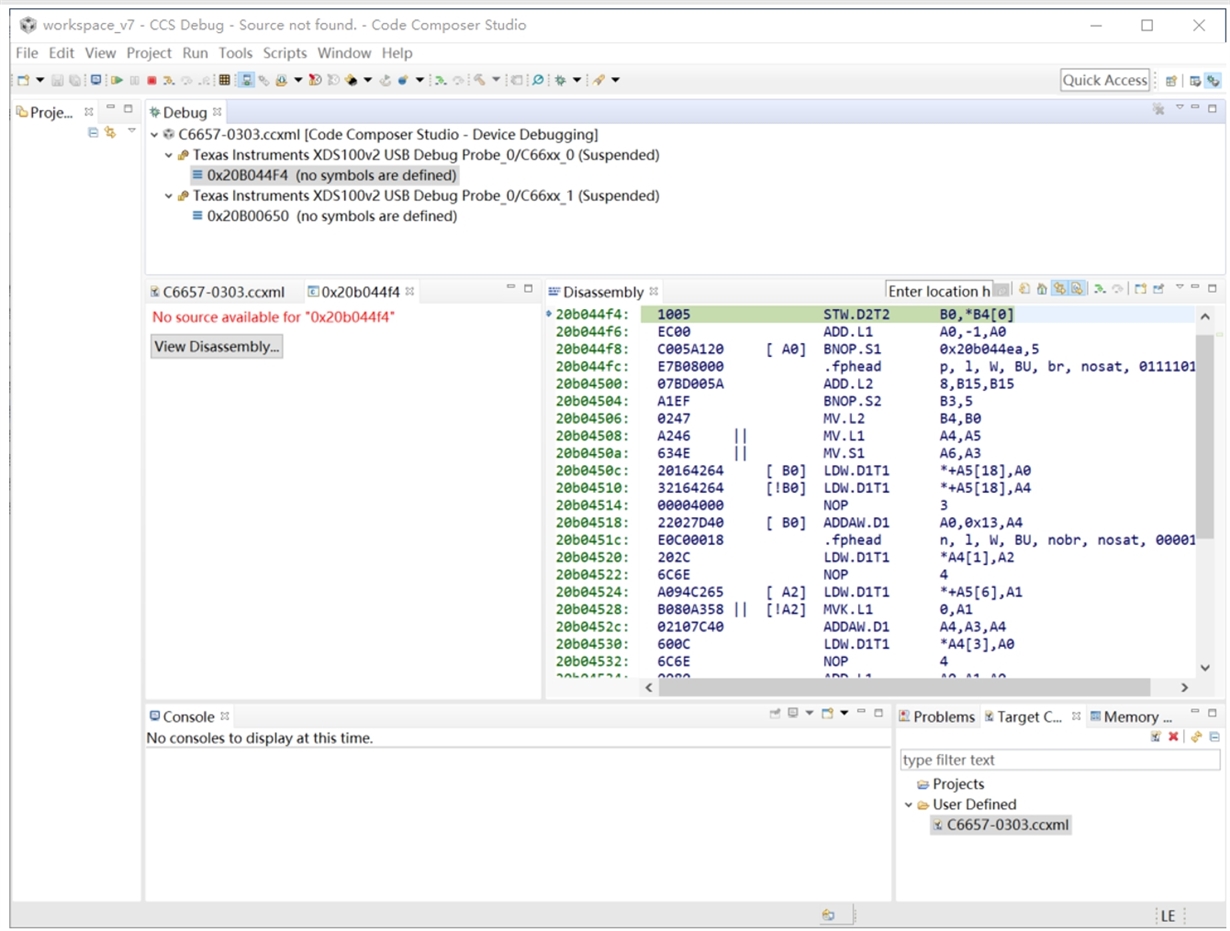The height and width of the screenshot is (931, 1230).
Task: Click the bug-shaped Debug icon in main toolbar
Action: coord(561,80)
